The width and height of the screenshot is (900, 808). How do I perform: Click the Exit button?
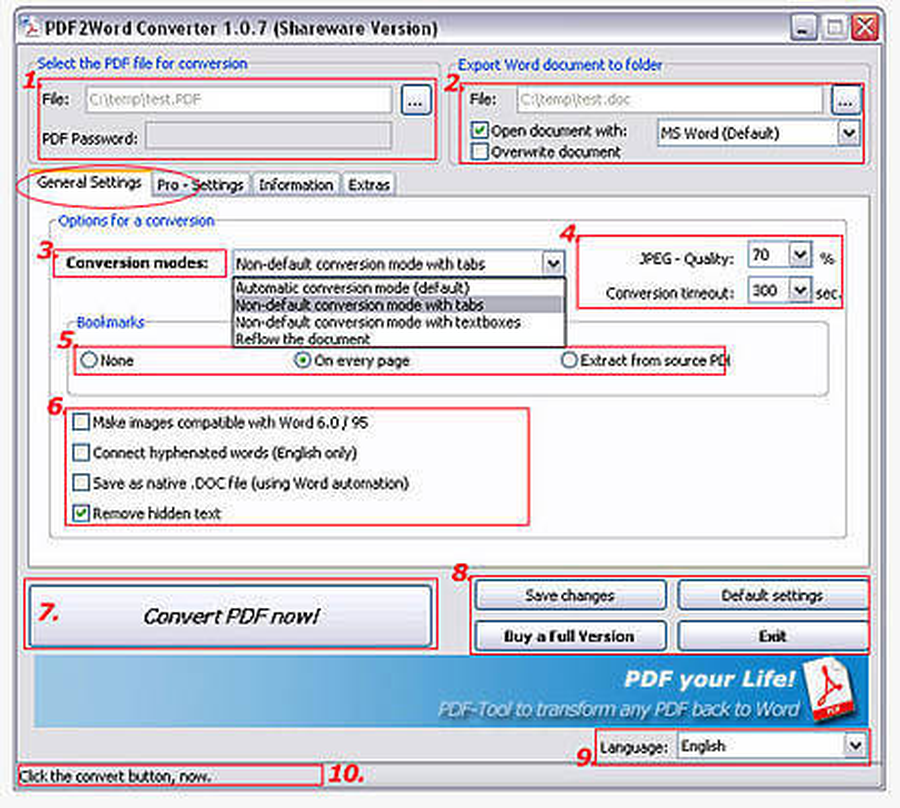tap(772, 636)
